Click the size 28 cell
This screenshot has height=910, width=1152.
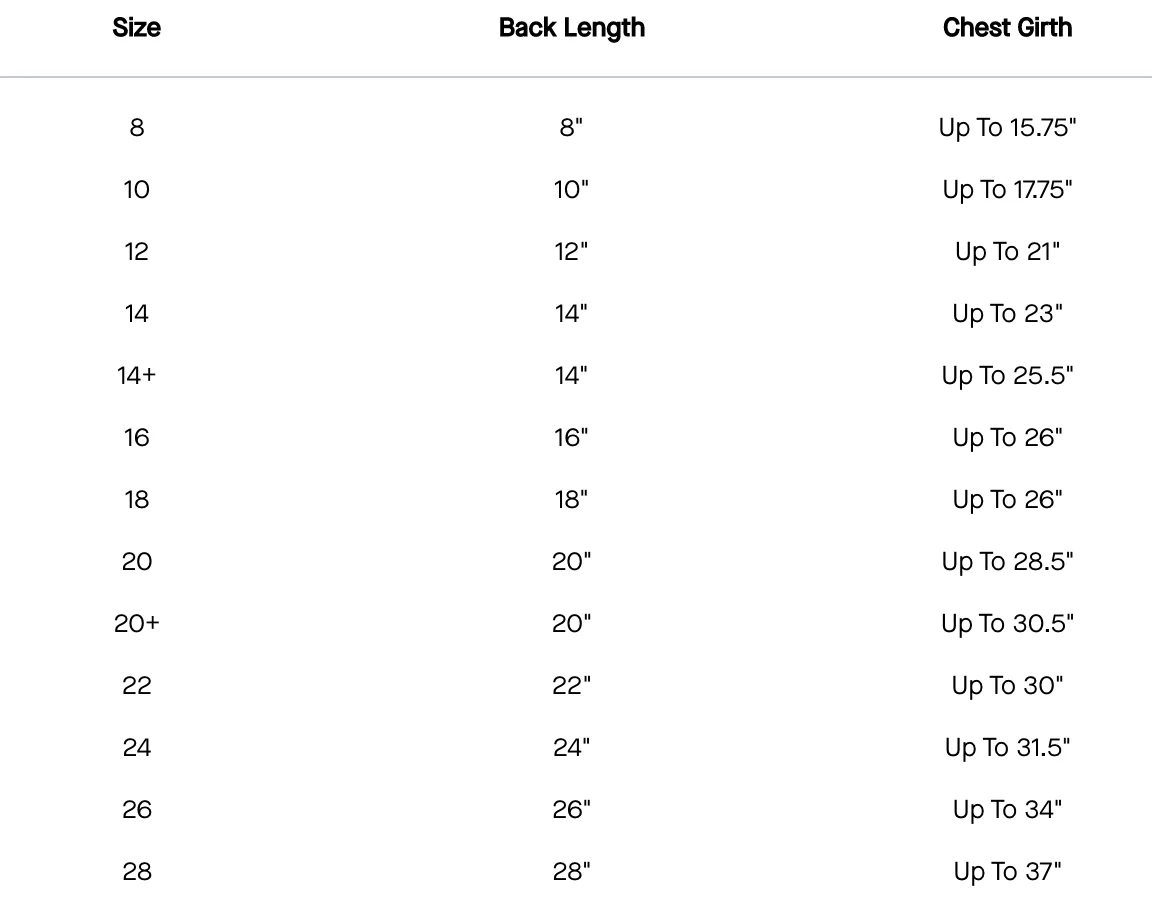pyautogui.click(x=137, y=872)
